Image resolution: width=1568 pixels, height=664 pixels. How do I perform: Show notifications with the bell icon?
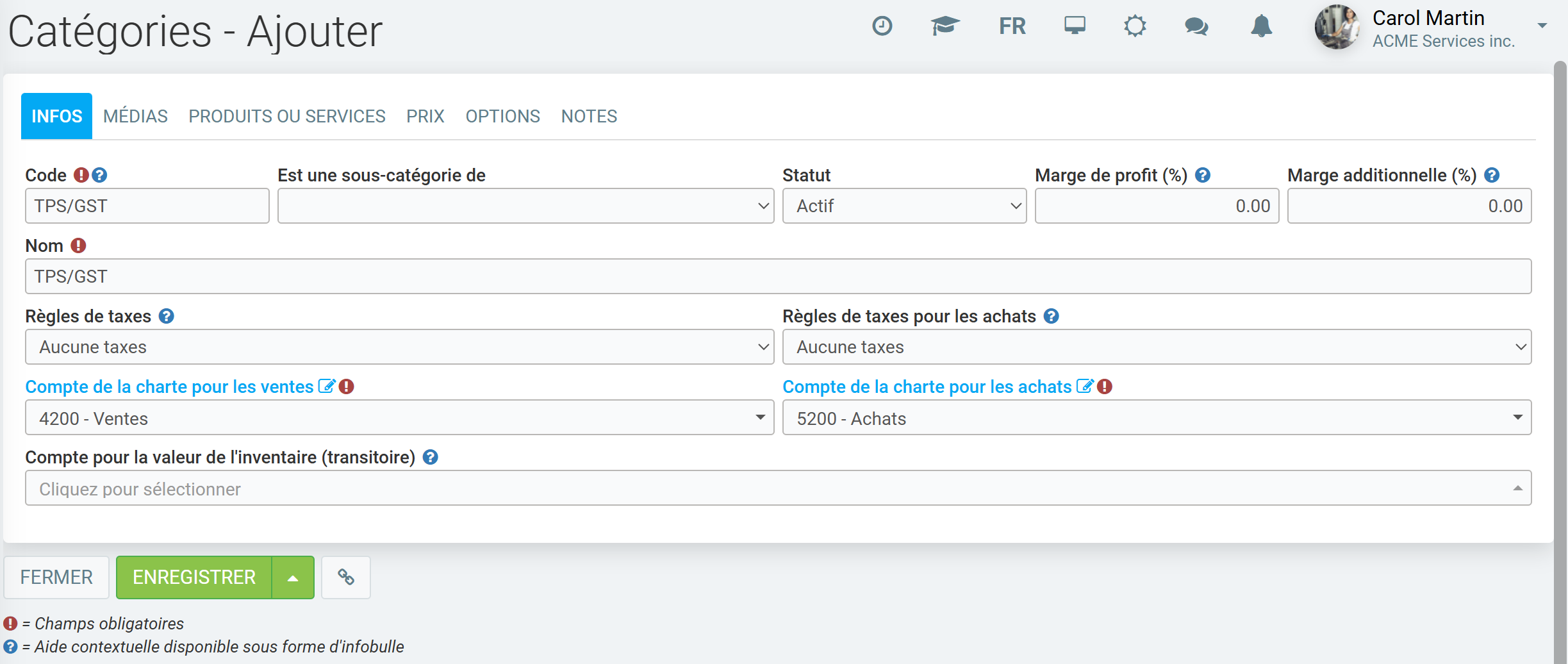(1261, 26)
